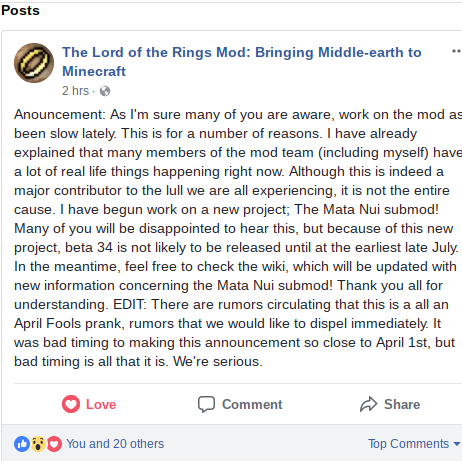Click the yellow Wow emoji reaction

click(38, 444)
